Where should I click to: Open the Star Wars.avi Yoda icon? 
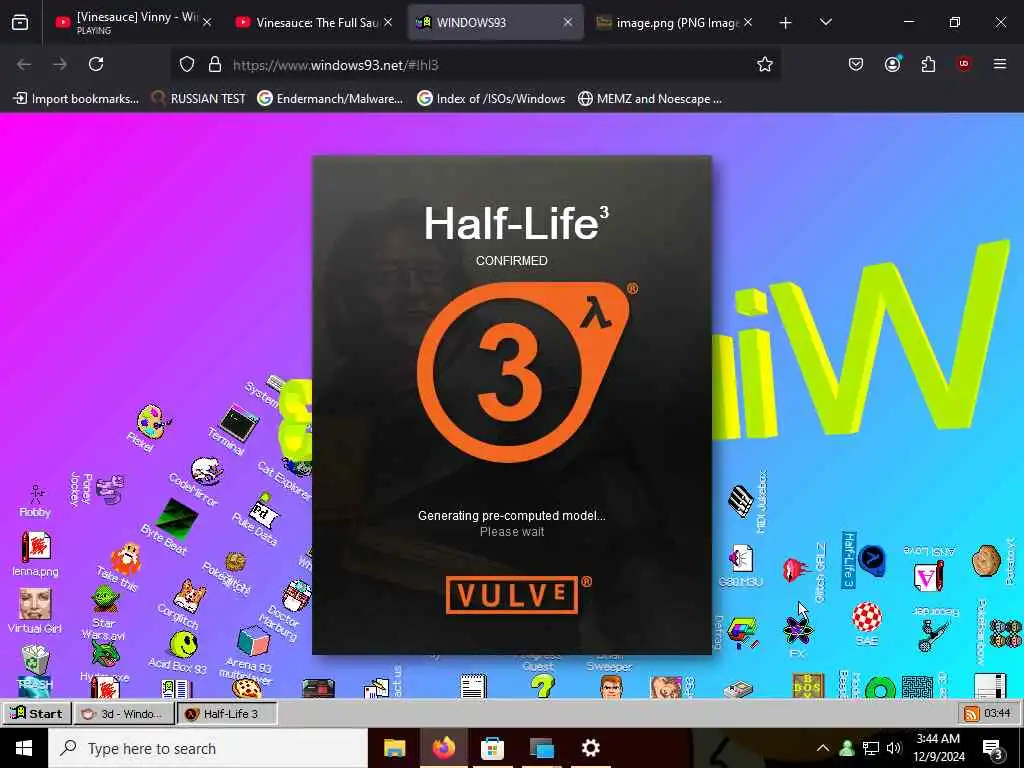pos(104,600)
